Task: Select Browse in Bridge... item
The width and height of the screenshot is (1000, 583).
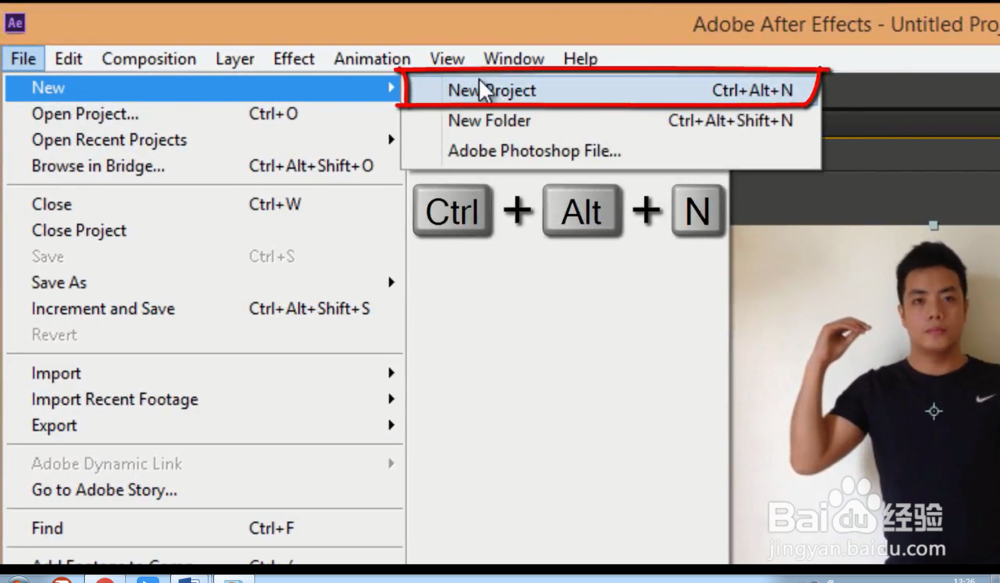Action: (203, 166)
